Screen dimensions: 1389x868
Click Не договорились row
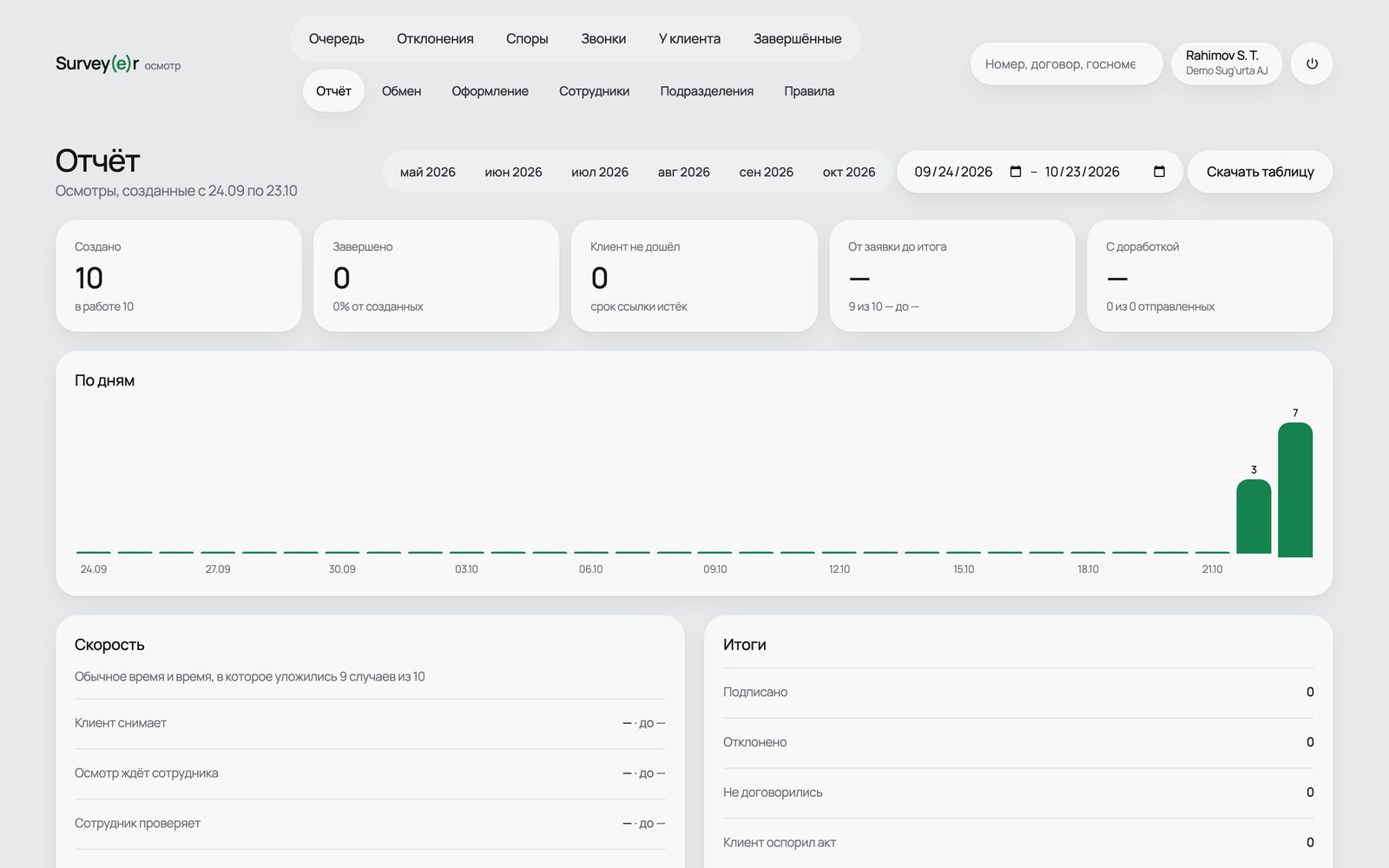[1018, 792]
